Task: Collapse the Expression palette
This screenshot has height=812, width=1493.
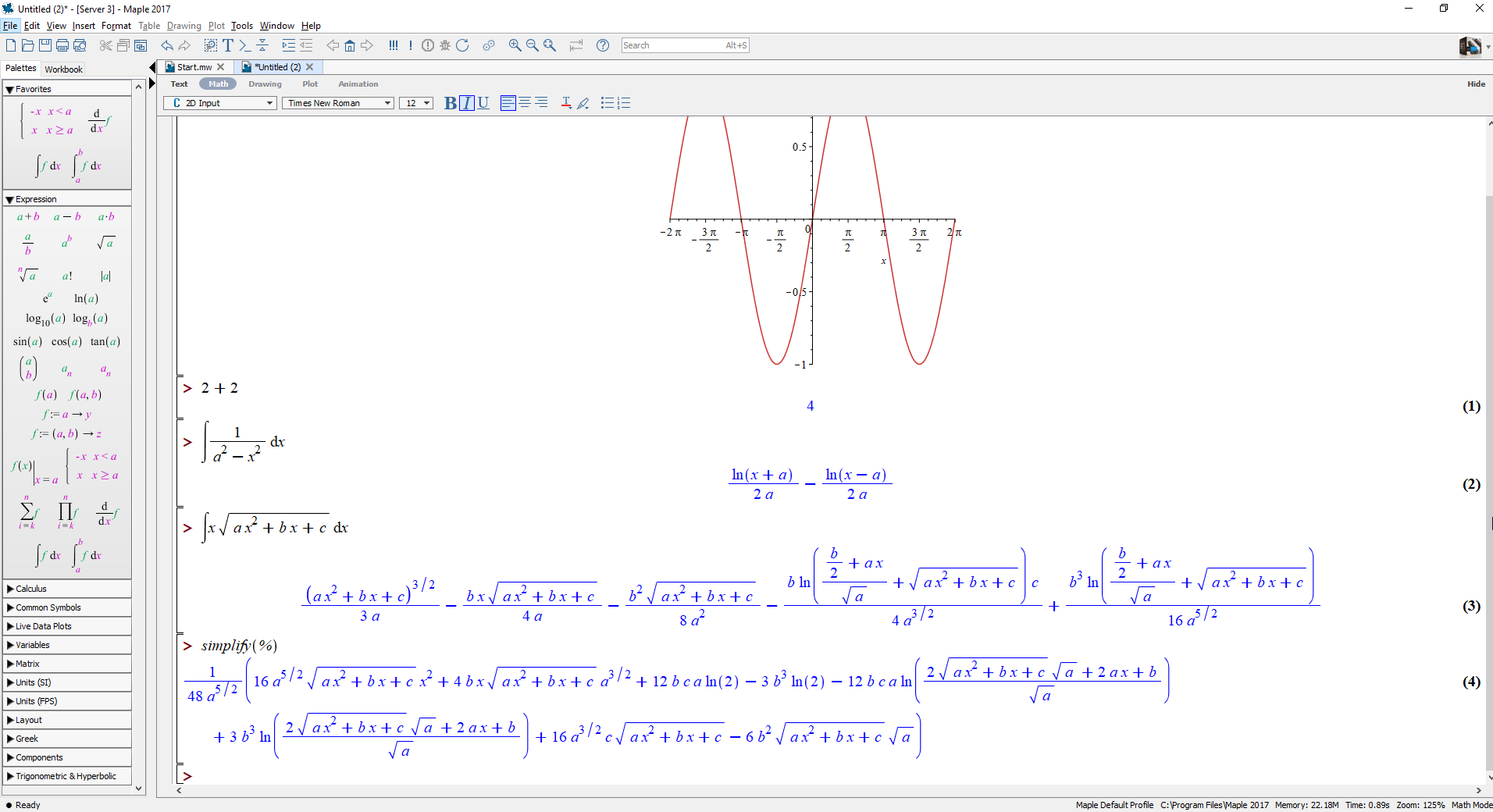Action: 9,200
